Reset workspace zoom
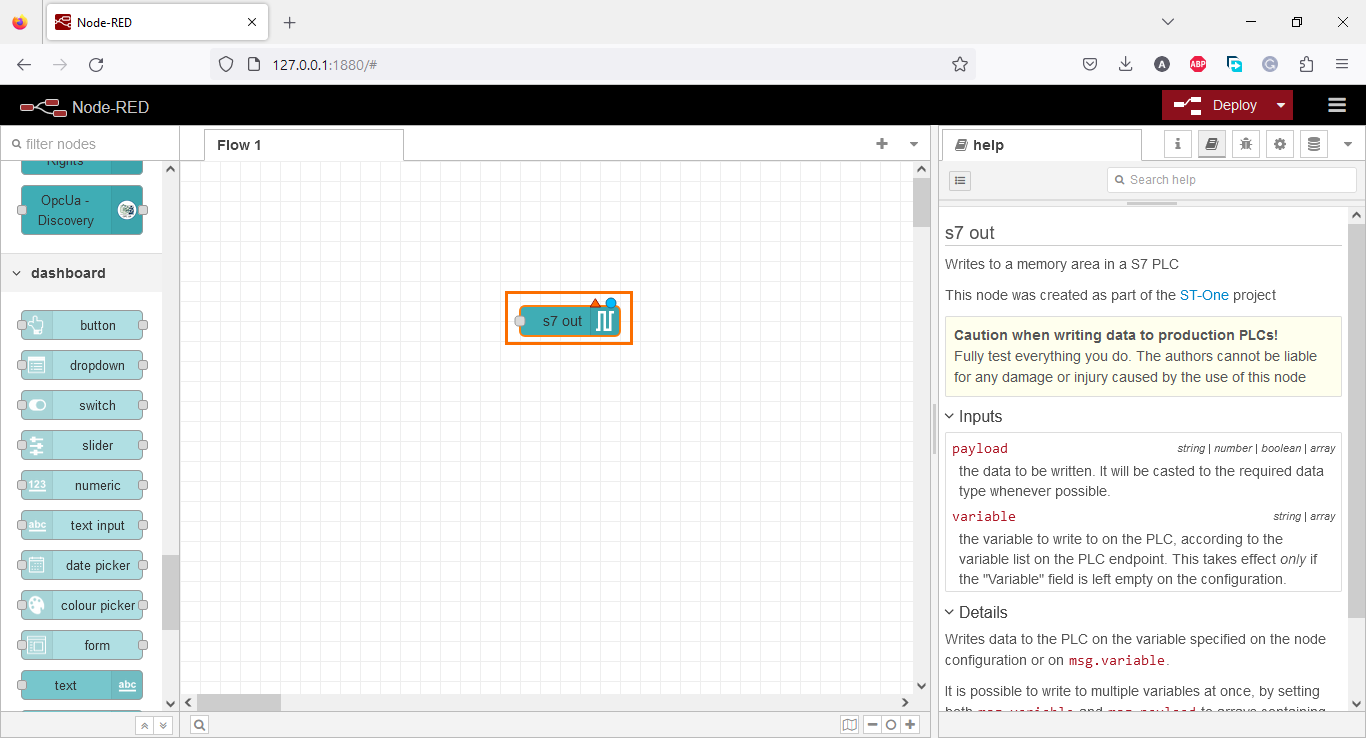 tap(891, 725)
